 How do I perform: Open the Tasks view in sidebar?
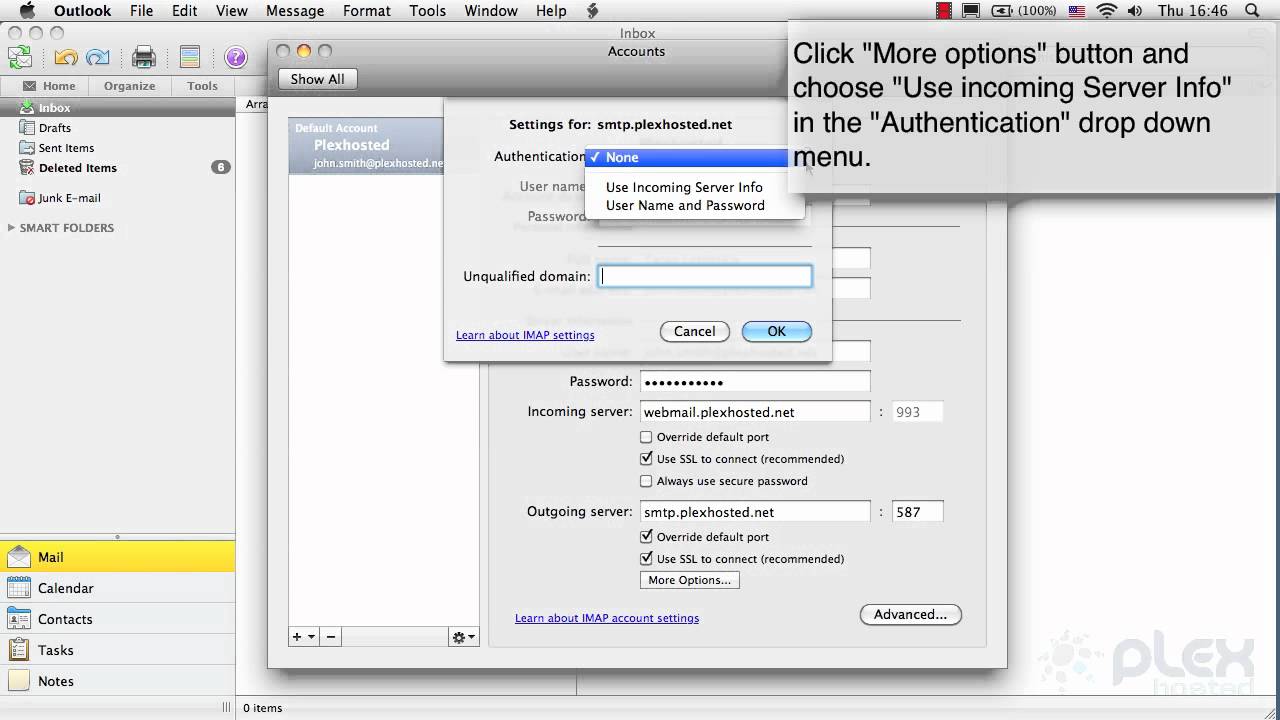[118, 650]
